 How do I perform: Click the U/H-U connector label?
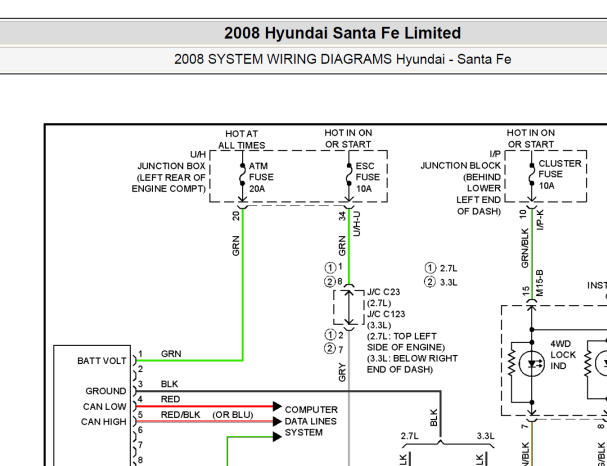pos(357,224)
